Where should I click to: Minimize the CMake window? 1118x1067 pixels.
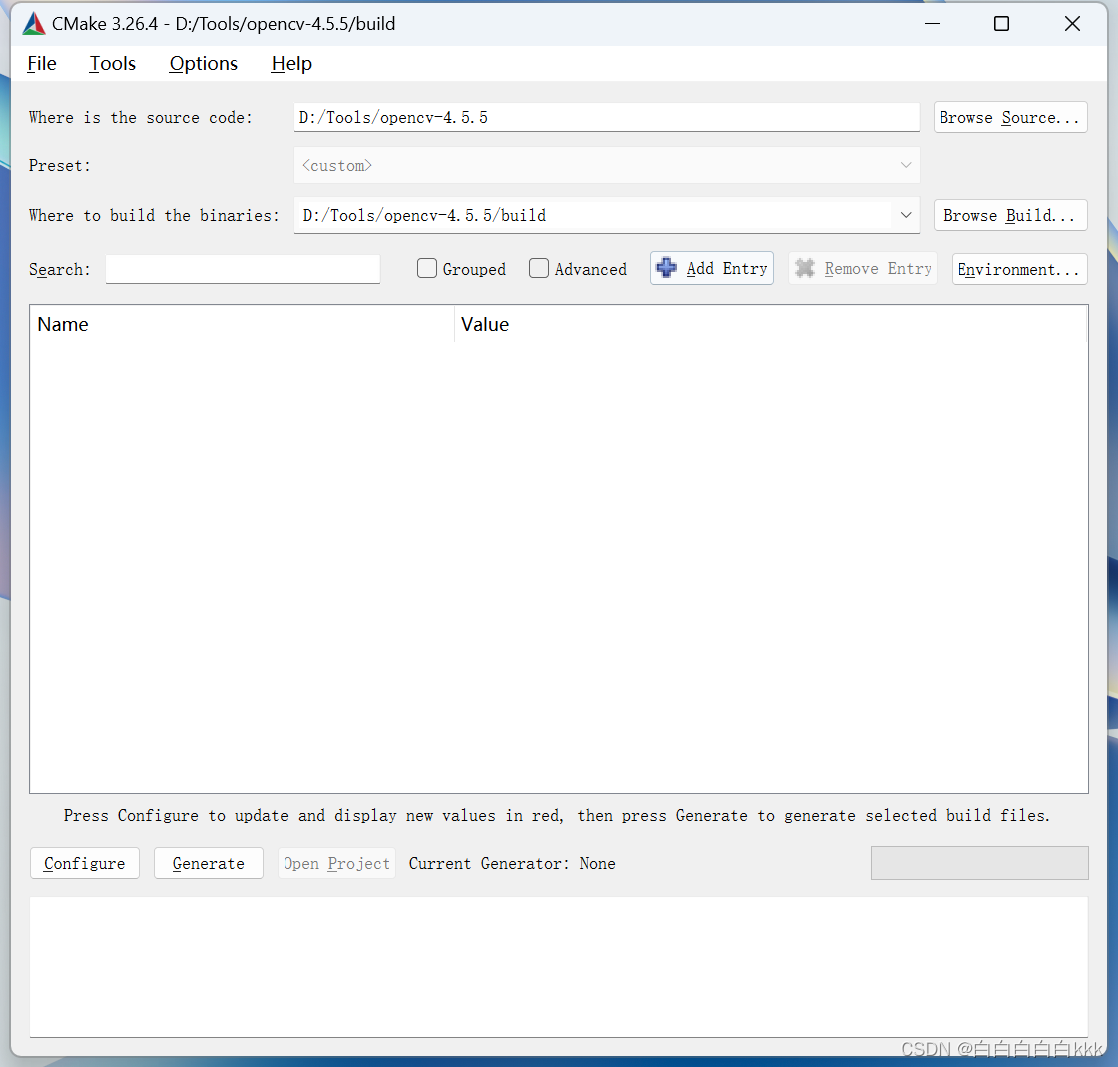(932, 24)
